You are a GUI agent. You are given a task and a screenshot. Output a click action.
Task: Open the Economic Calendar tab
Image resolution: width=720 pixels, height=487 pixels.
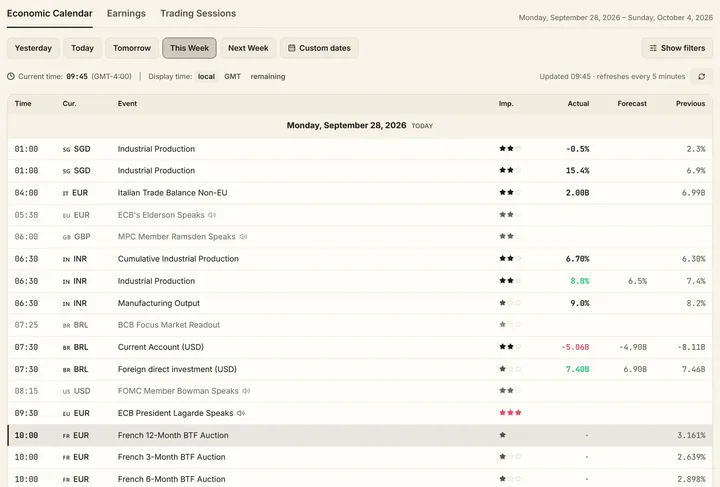(50, 13)
